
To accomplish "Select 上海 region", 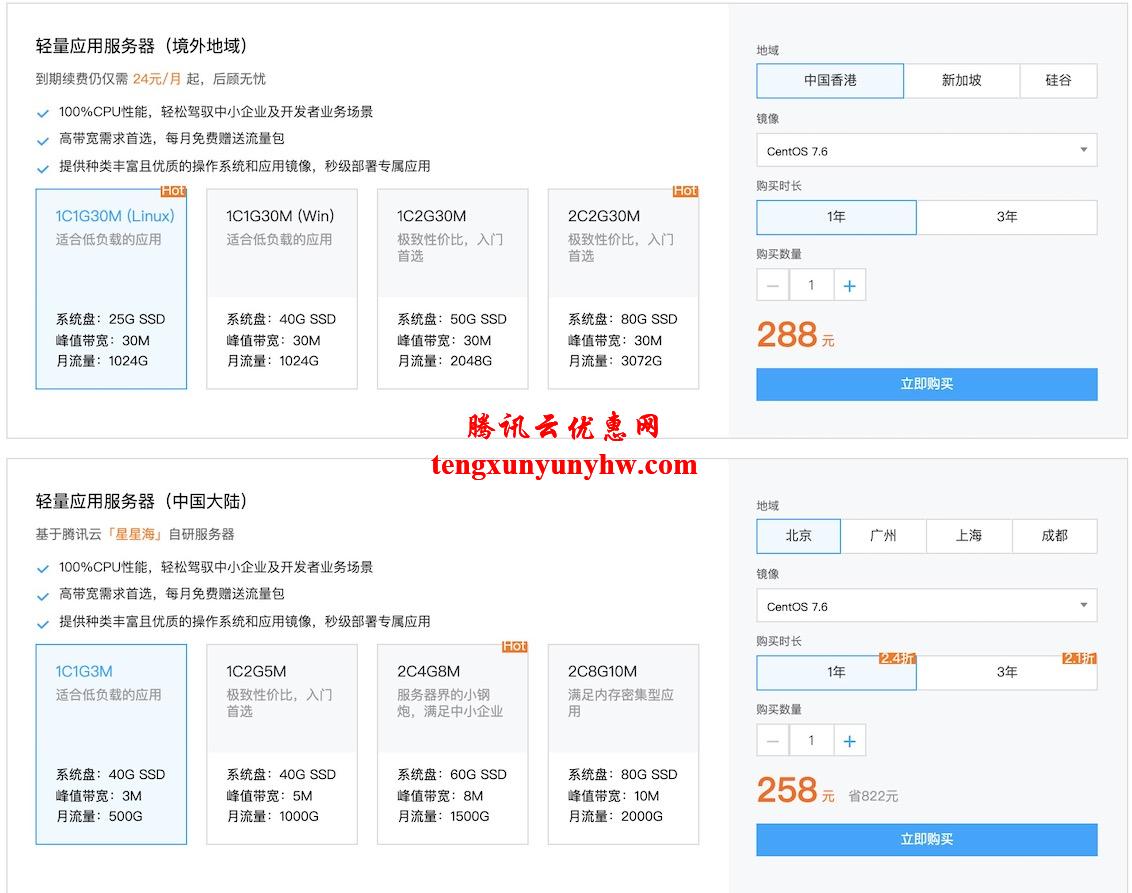I will (x=969, y=536).
